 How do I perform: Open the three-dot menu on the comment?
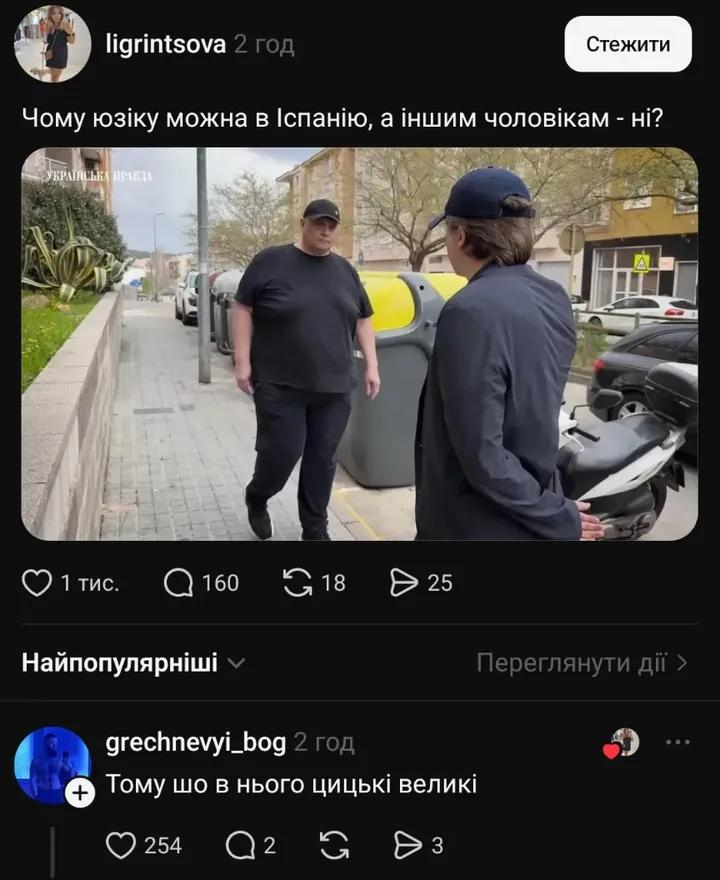(677, 742)
